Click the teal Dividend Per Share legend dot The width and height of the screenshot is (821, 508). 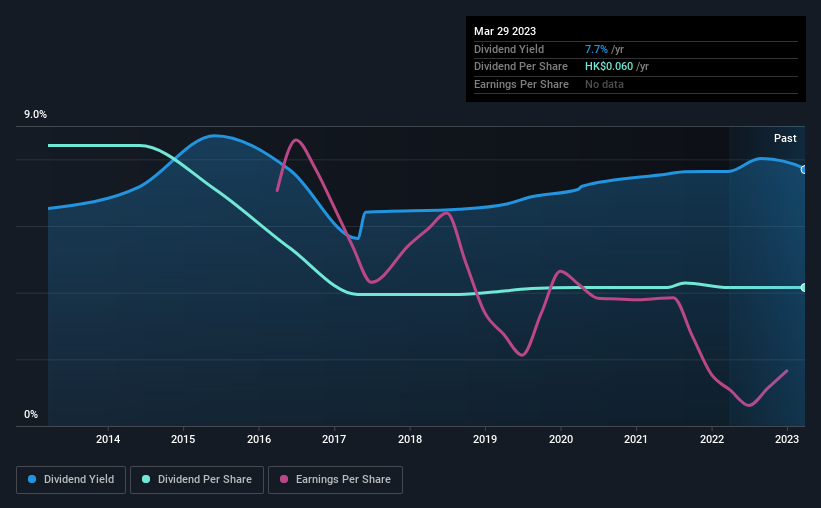(x=146, y=479)
